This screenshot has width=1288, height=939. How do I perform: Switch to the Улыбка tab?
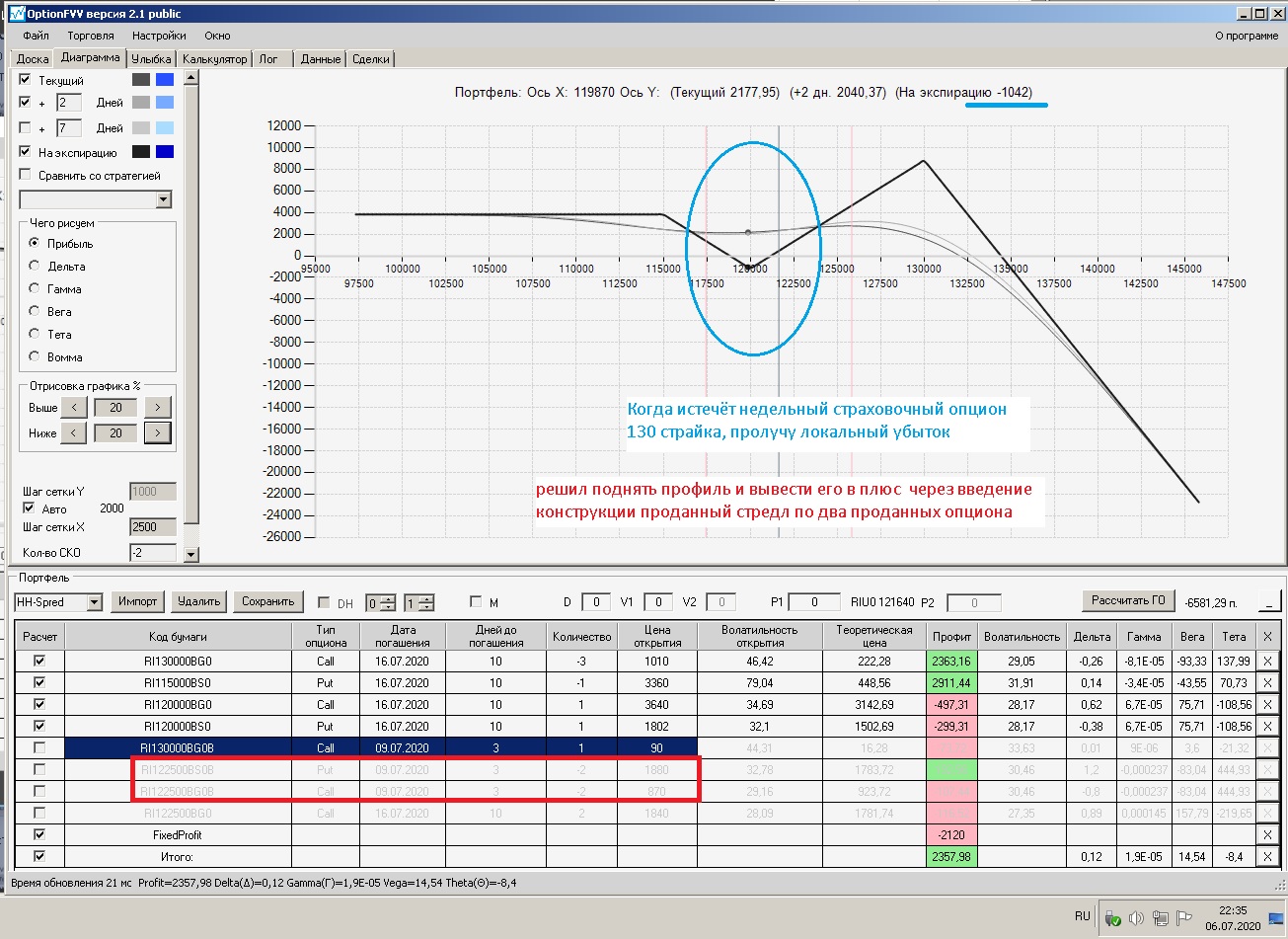coord(152,59)
